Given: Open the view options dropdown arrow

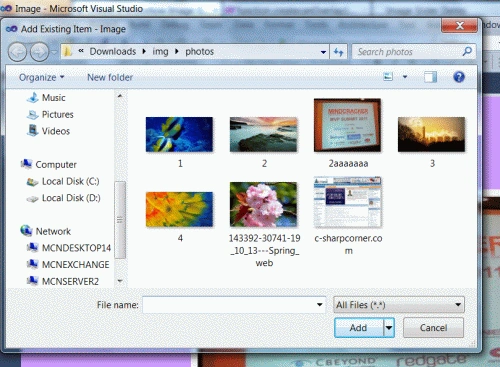Looking at the screenshot, I should click(405, 77).
